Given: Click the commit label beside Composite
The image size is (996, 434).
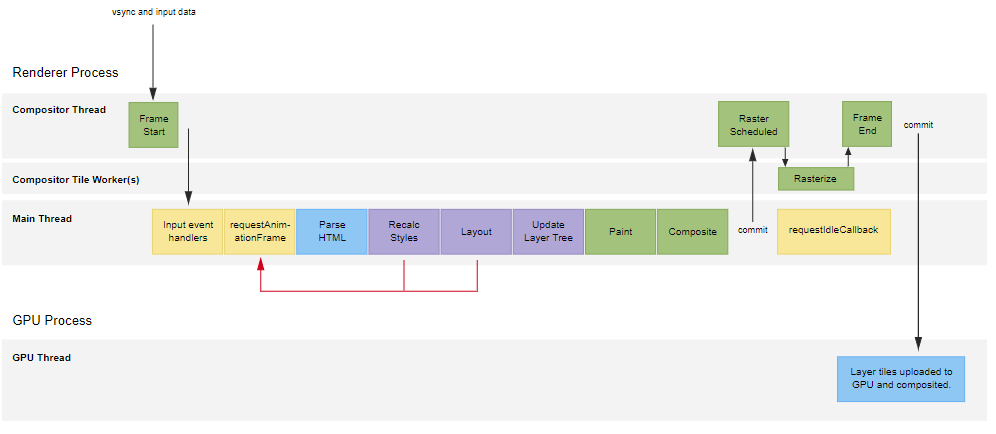Looking at the screenshot, I should tap(752, 230).
